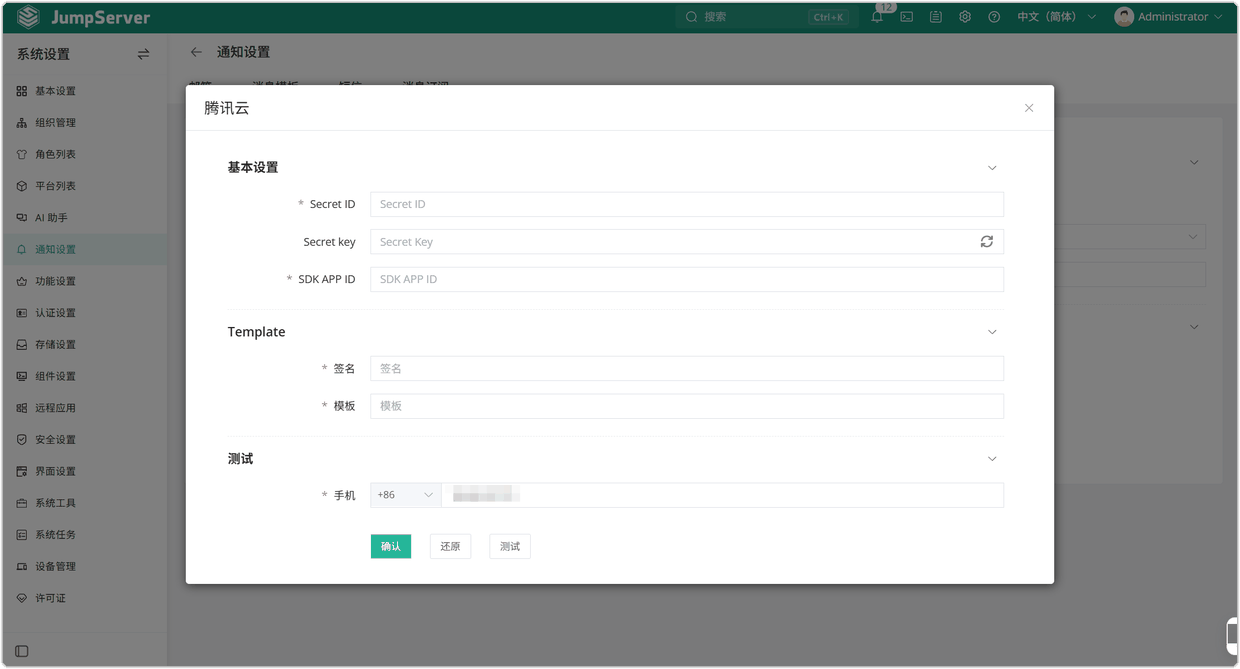
Task: Open the notifications bell icon
Action: pyautogui.click(x=877, y=17)
